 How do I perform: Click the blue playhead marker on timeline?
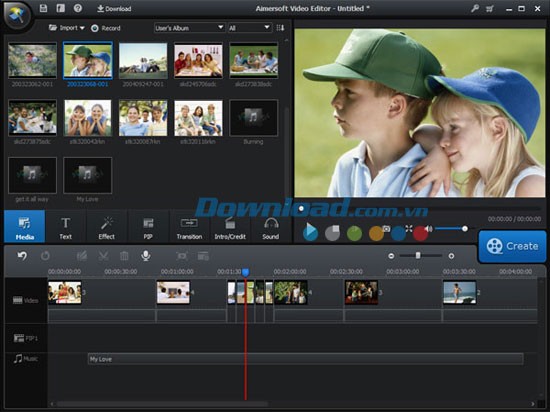(246, 272)
